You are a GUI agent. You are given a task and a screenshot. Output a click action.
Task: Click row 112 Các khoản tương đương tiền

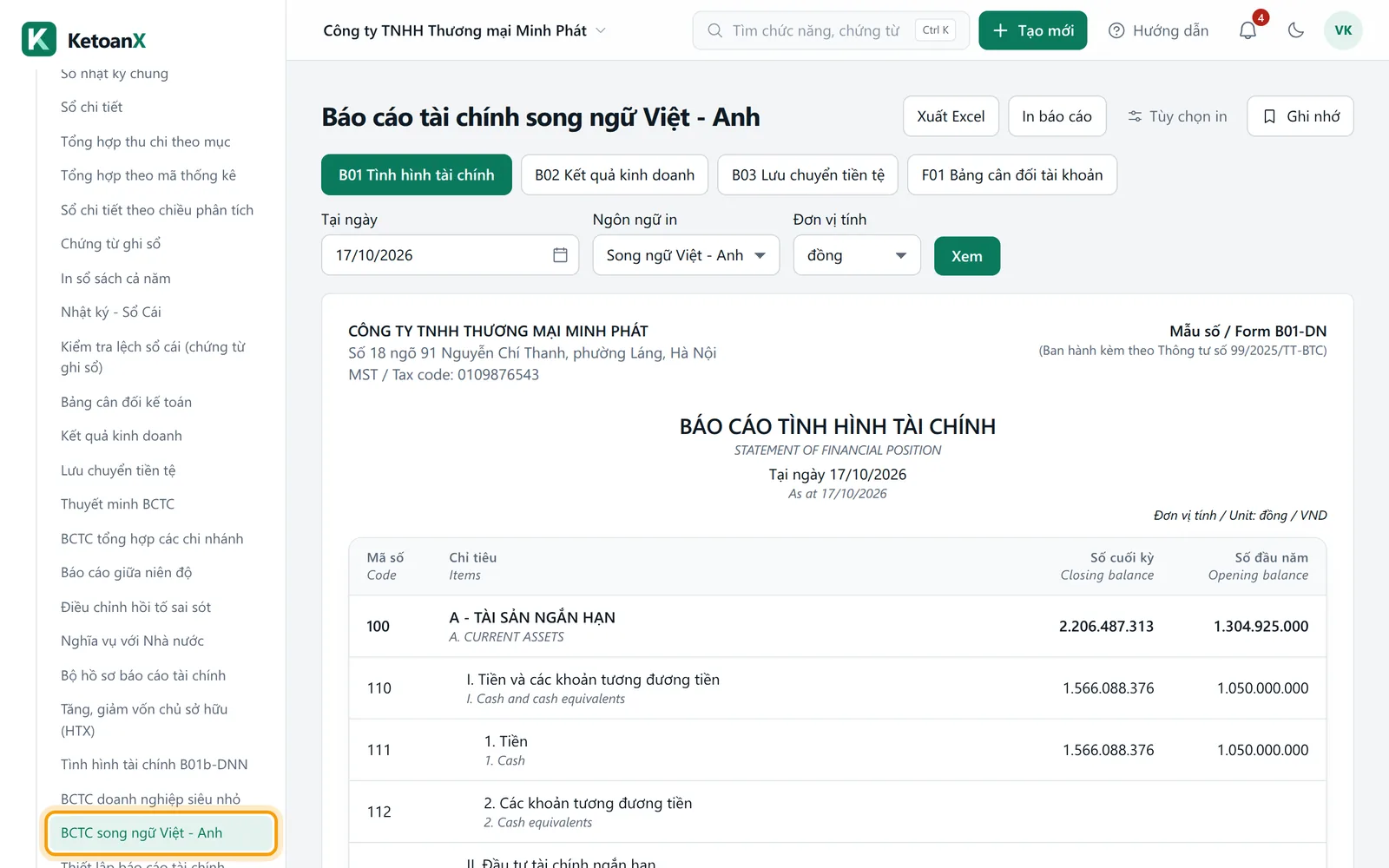(x=837, y=812)
